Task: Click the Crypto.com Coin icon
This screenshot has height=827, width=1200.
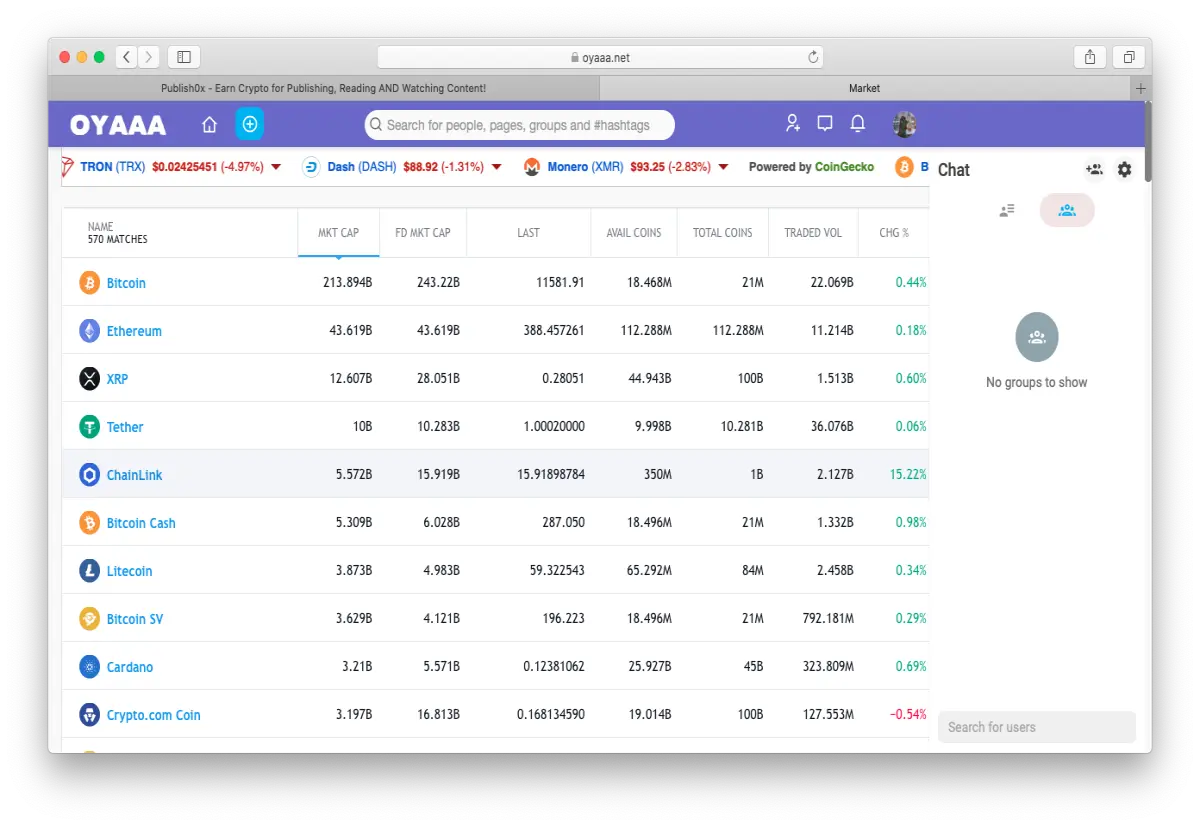Action: click(90, 715)
